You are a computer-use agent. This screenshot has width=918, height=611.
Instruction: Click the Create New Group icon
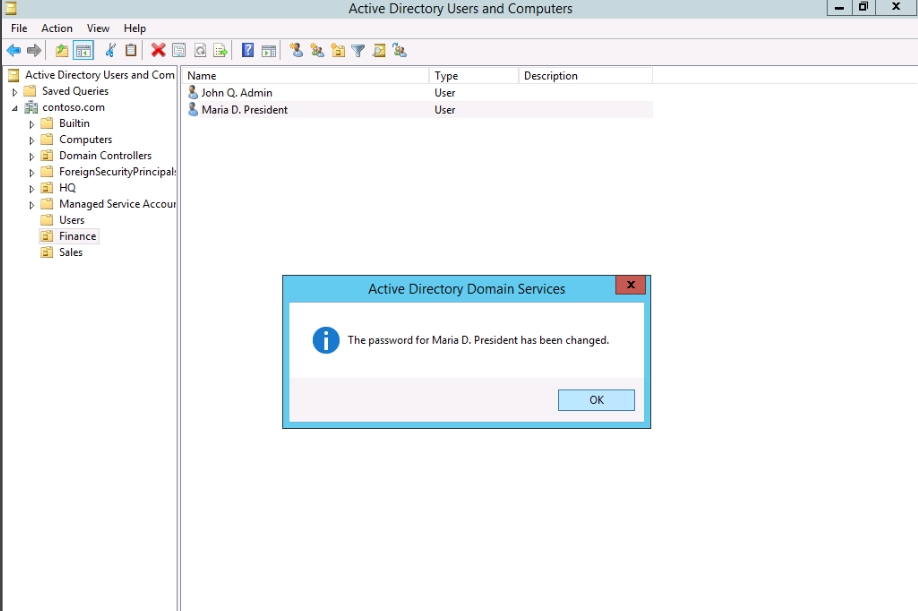point(317,50)
